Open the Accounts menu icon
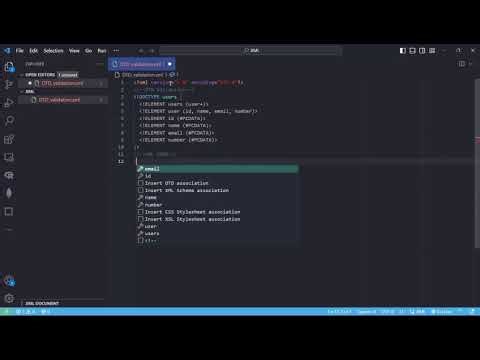Viewport: 480px width, 360px height. pos(9,281)
